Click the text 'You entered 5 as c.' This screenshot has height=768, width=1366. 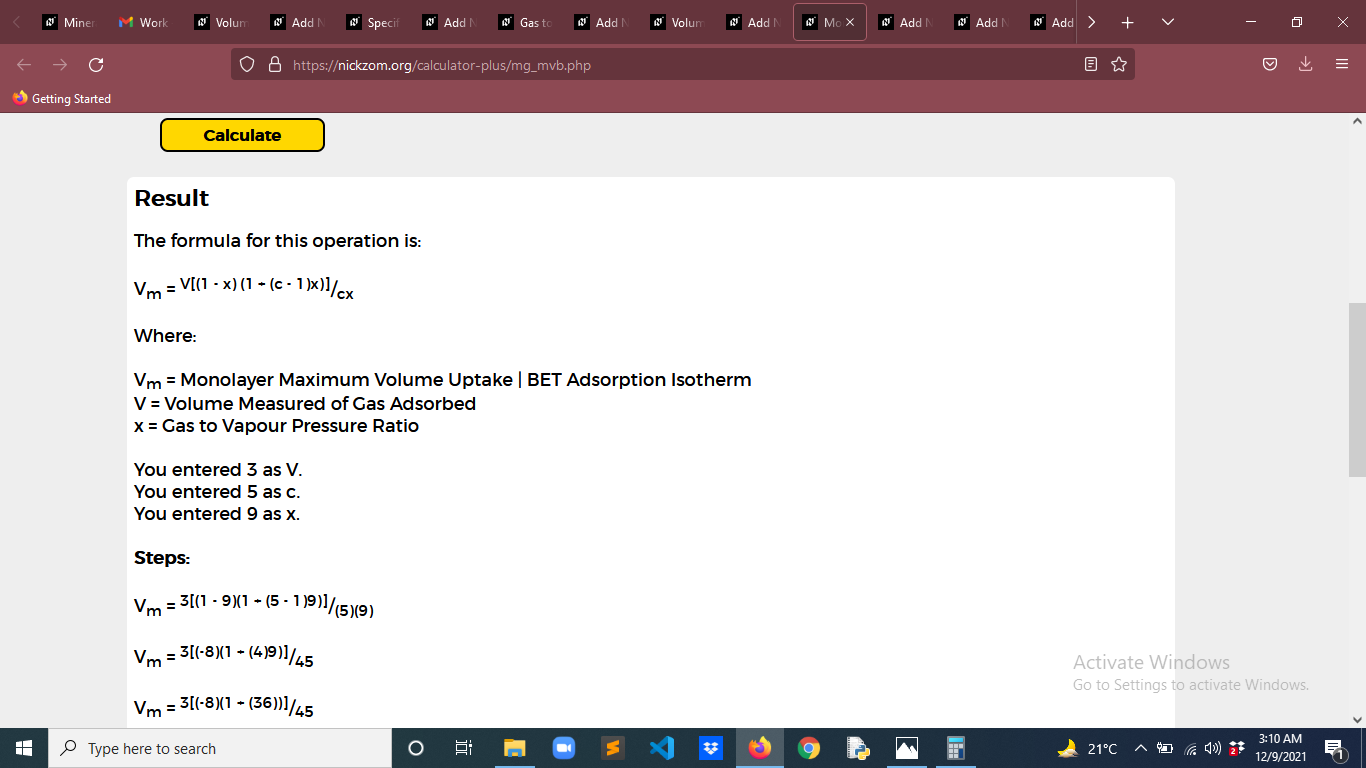[x=217, y=492]
